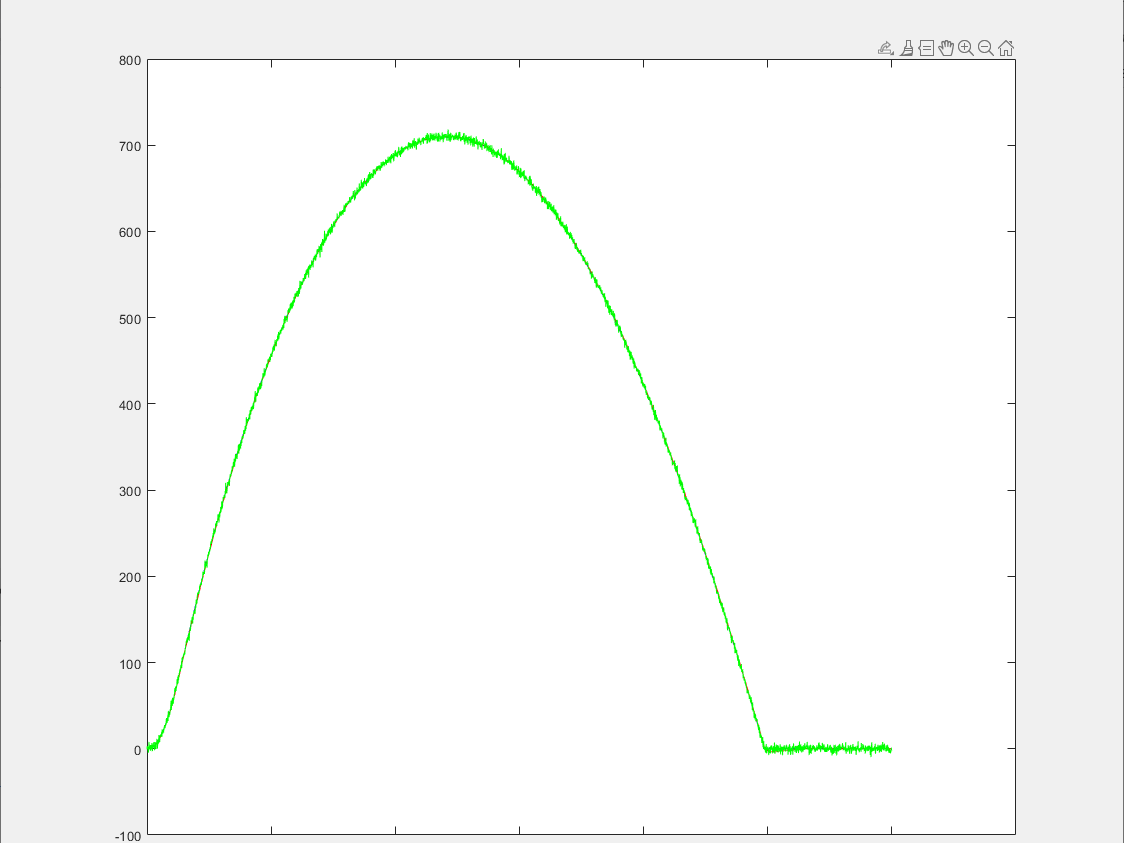Select the Zoom In magnifier
1124x843 pixels.
pos(966,48)
